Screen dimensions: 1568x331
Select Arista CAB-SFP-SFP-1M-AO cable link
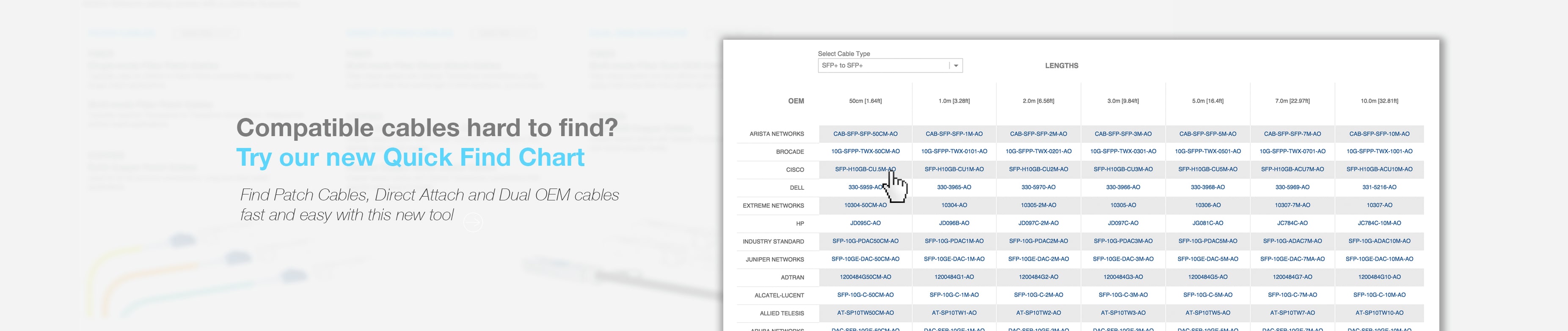(x=954, y=134)
